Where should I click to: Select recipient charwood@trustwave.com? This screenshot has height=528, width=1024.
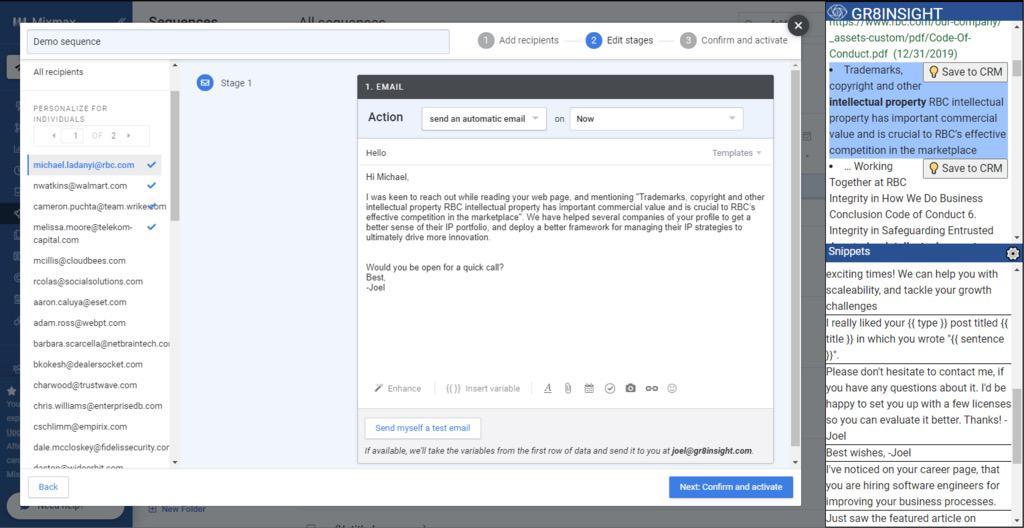(x=85, y=386)
